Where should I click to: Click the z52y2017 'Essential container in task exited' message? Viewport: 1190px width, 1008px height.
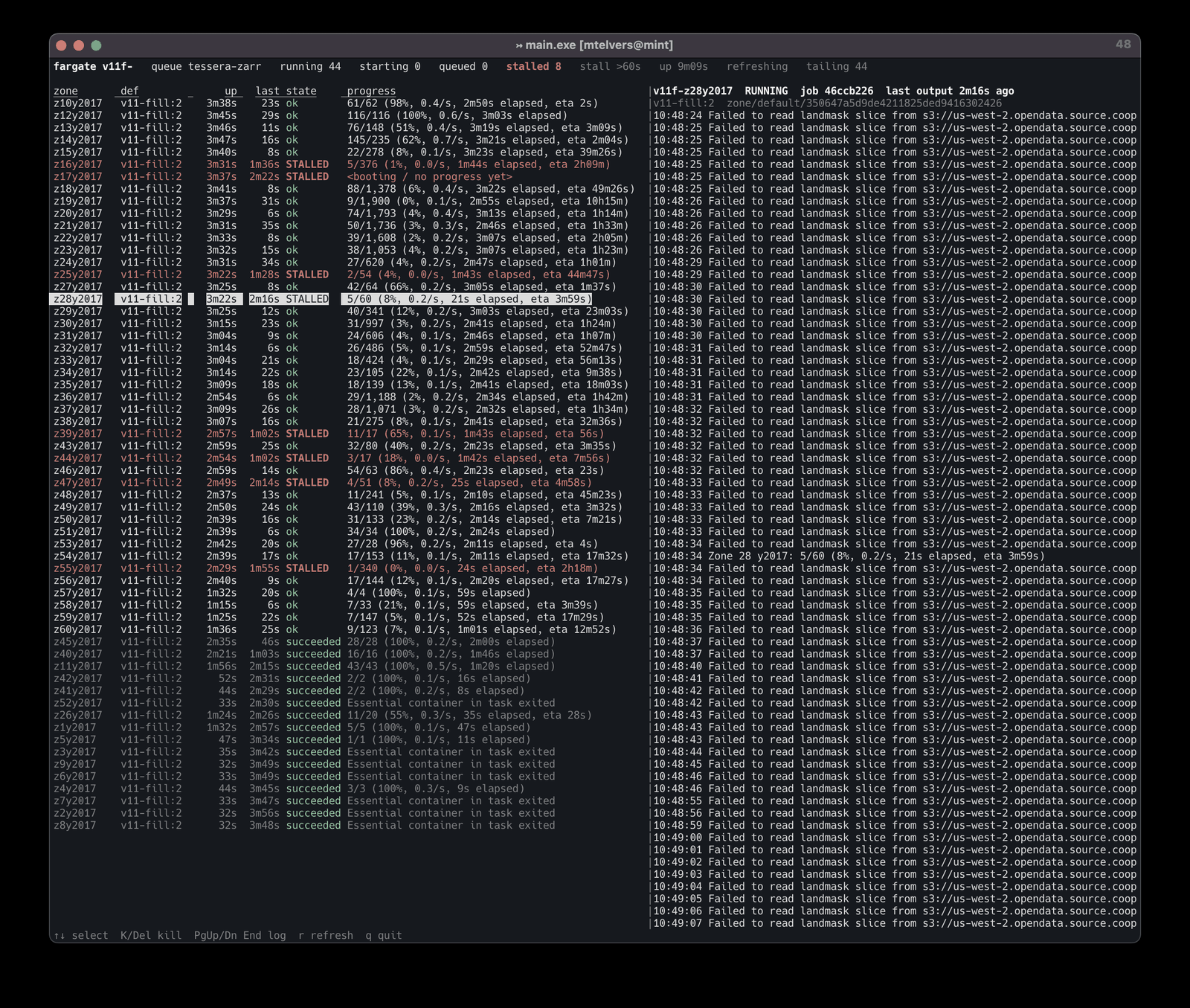[451, 703]
